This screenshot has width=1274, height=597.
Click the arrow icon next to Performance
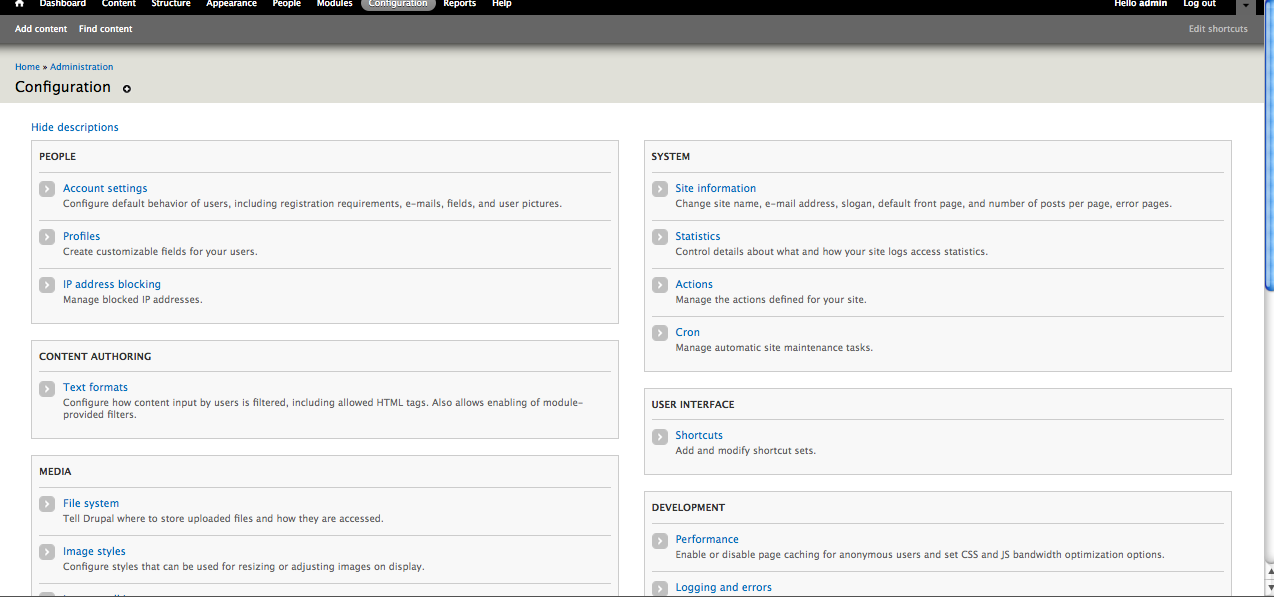point(659,539)
